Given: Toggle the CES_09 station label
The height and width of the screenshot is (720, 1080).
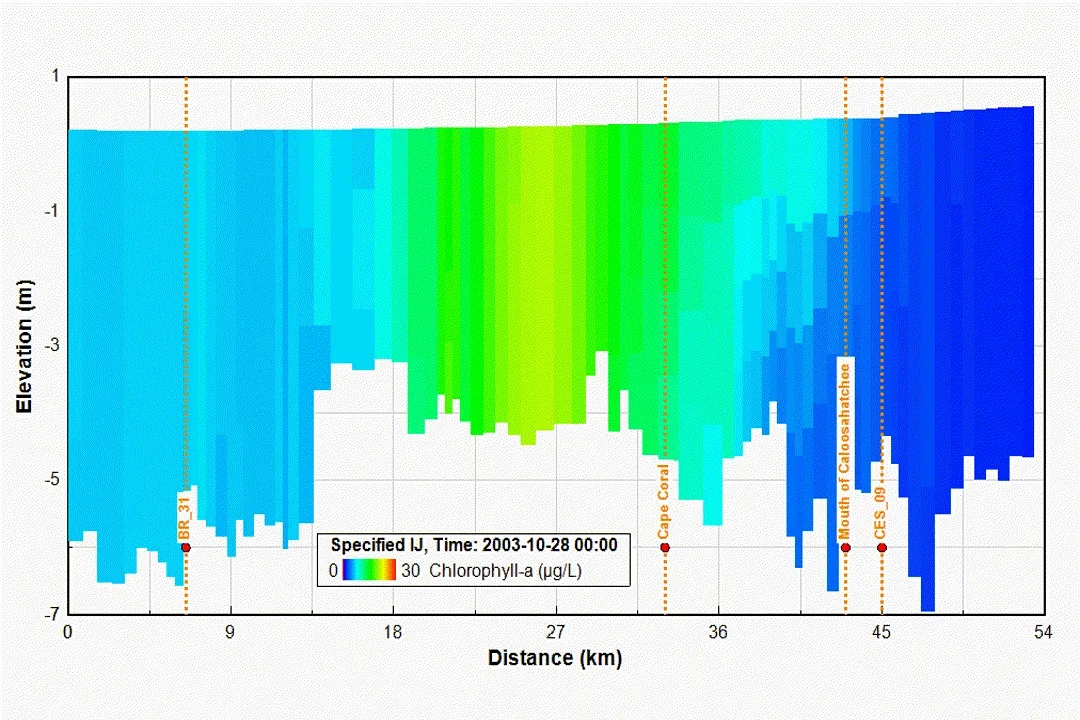Looking at the screenshot, I should click(x=879, y=510).
